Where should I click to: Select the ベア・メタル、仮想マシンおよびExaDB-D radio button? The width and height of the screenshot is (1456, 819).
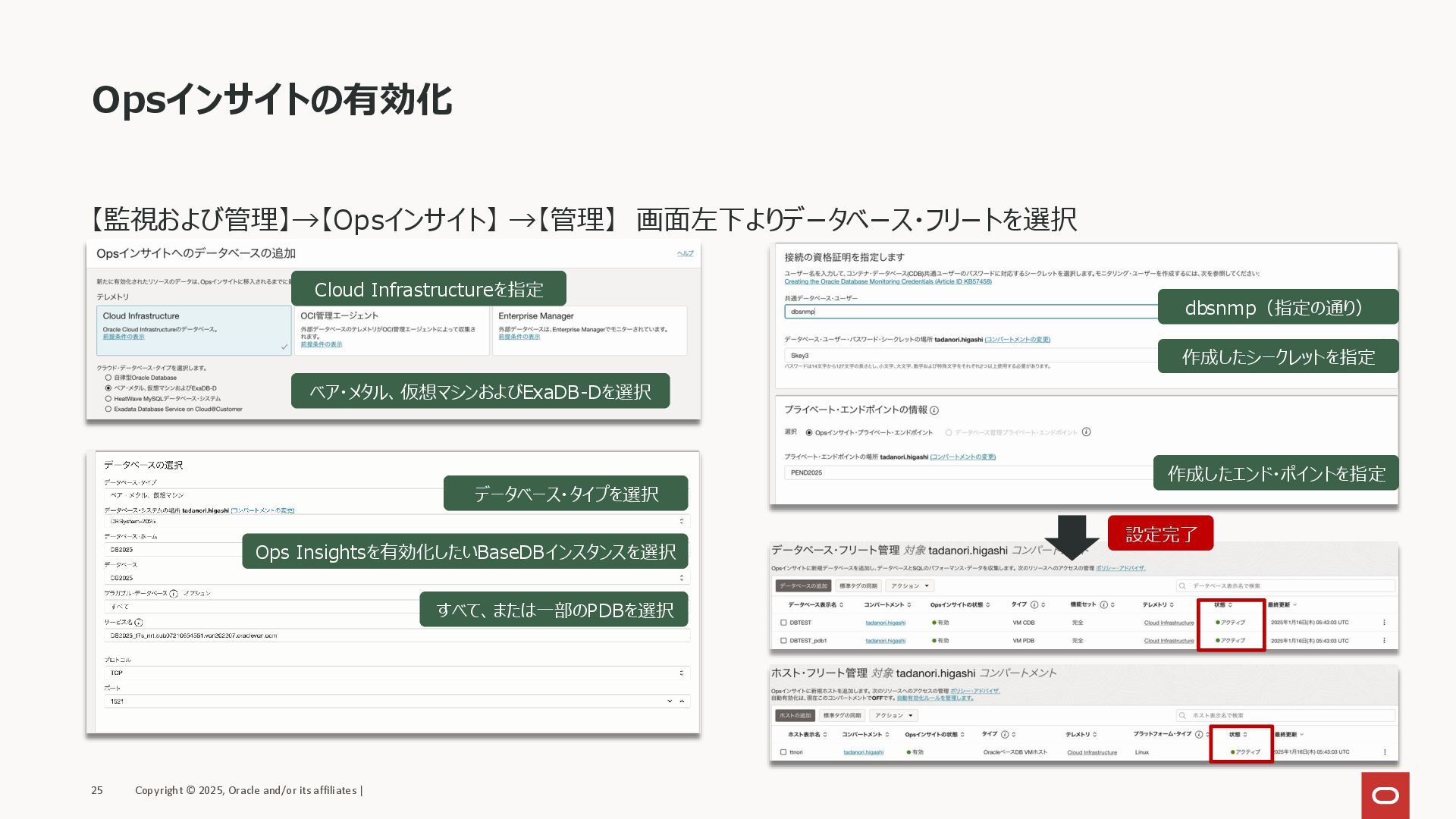[108, 388]
